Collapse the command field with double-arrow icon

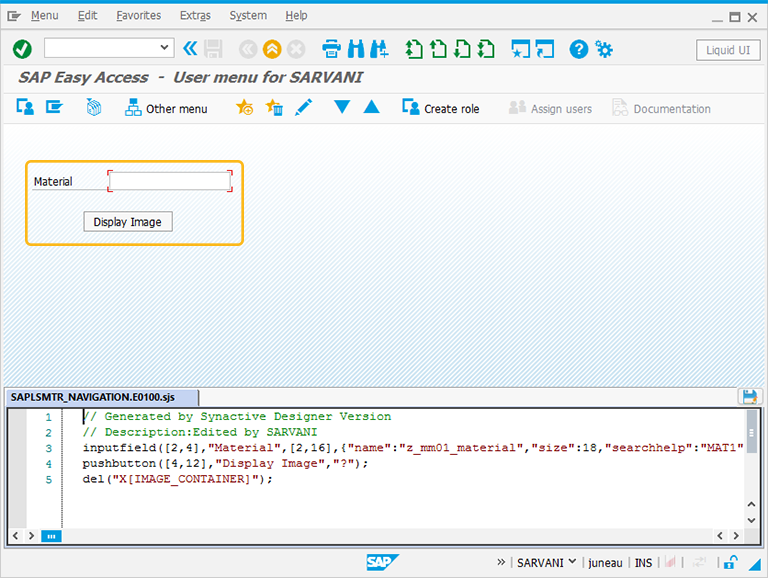(190, 48)
